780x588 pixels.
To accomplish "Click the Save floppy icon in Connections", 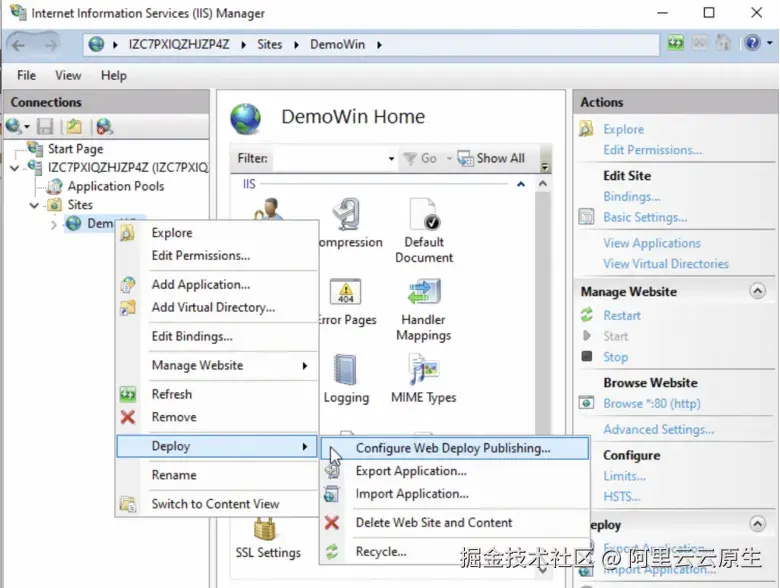I will point(45,127).
